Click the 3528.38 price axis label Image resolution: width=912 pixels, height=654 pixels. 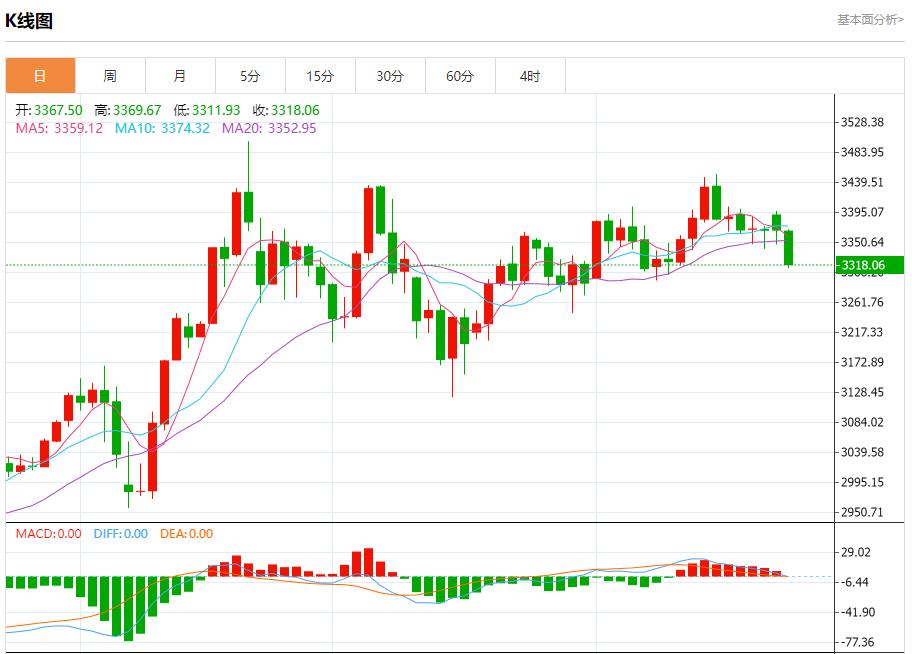[x=862, y=123]
